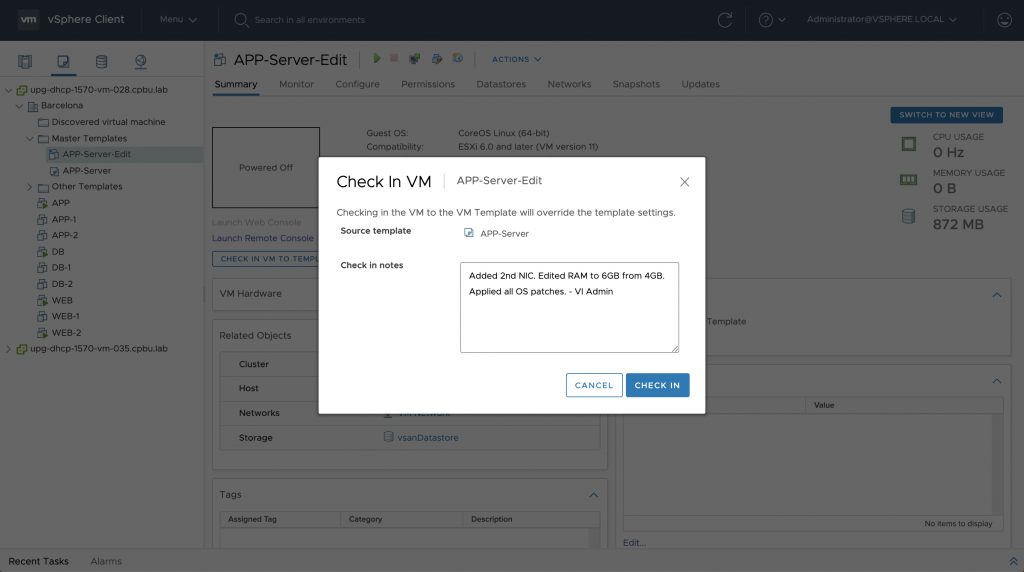
Task: Click the CPU usage icon
Action: 908,144
